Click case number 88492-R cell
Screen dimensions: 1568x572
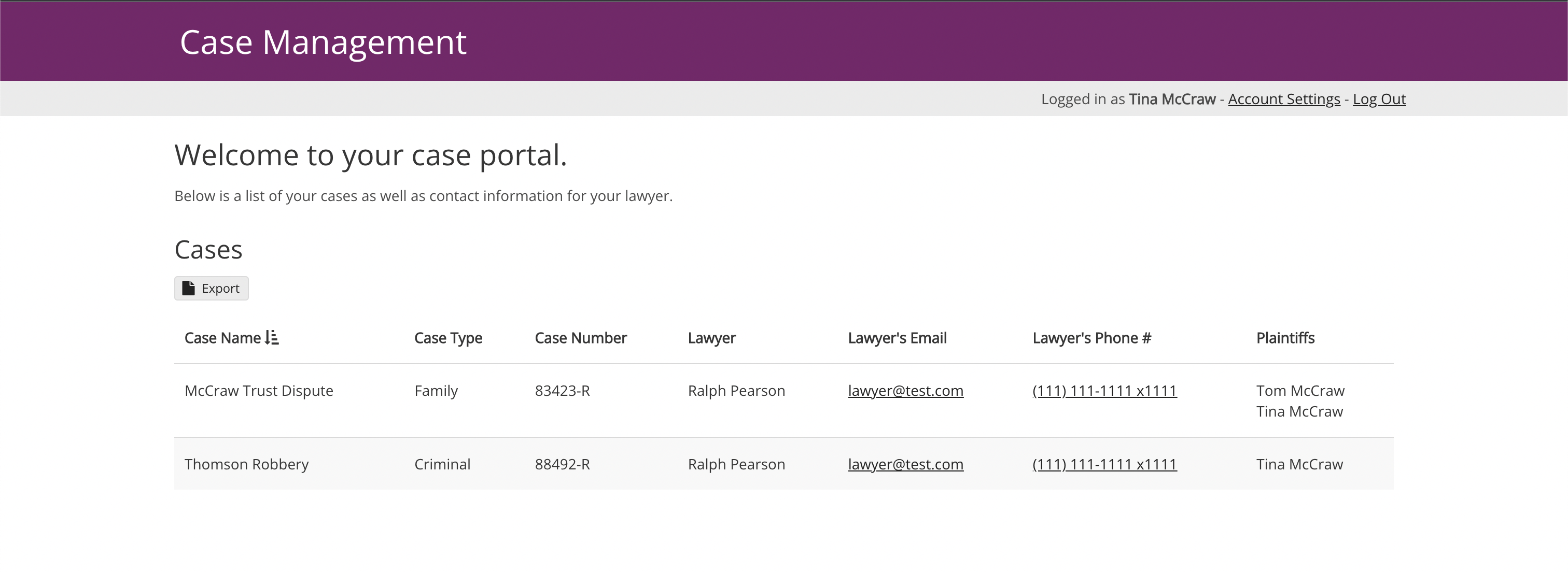tap(562, 464)
